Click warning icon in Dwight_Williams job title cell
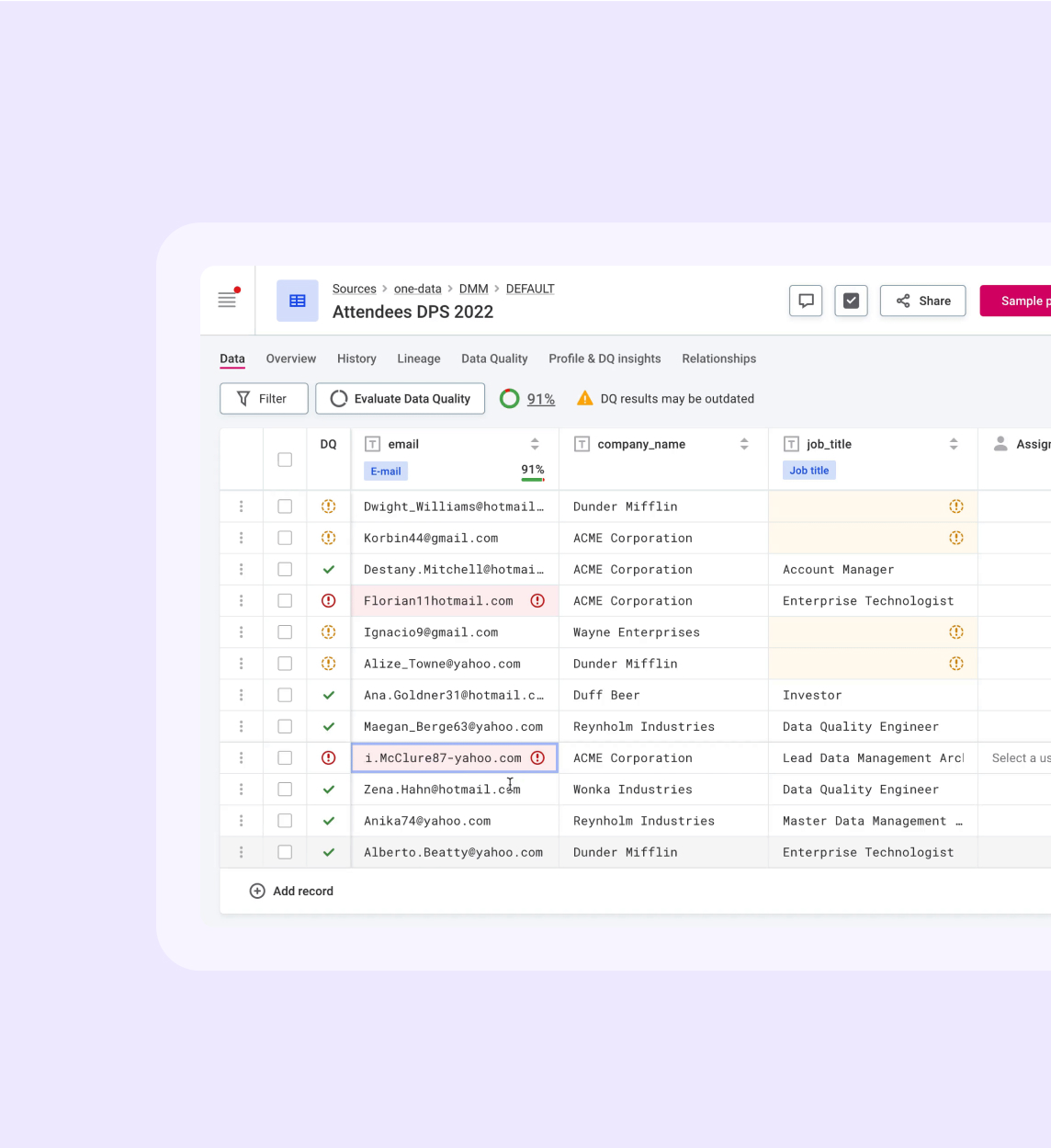This screenshot has width=1051, height=1148. click(x=955, y=506)
